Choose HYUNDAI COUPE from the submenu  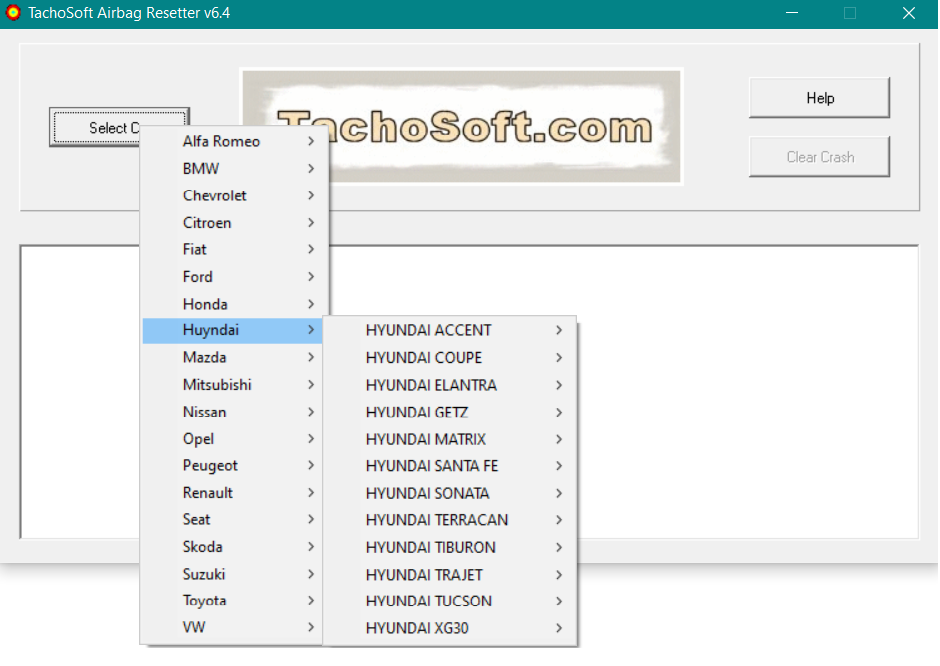[450, 358]
